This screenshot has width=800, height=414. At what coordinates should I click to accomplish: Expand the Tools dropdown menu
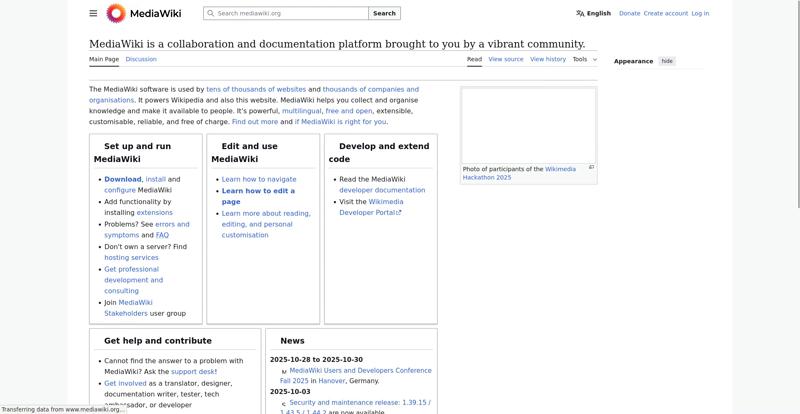[x=584, y=59]
